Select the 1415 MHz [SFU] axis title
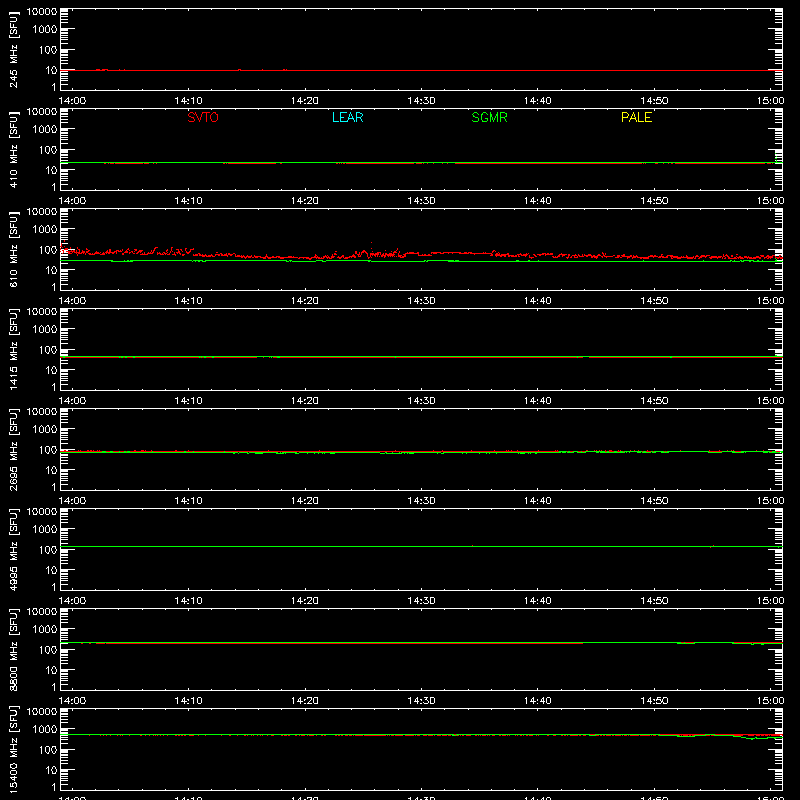Viewport: 800px width, 800px height. coord(14,349)
